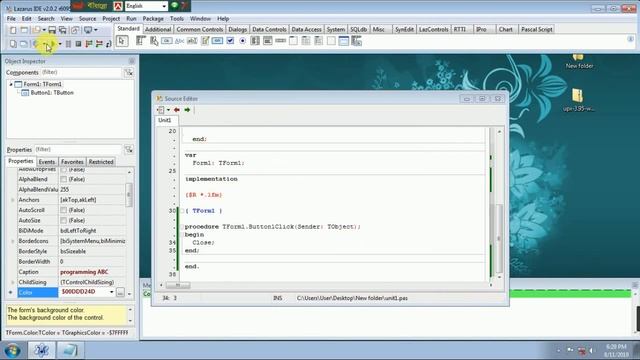
Task: Click the Pause execution icon
Action: coord(68,44)
